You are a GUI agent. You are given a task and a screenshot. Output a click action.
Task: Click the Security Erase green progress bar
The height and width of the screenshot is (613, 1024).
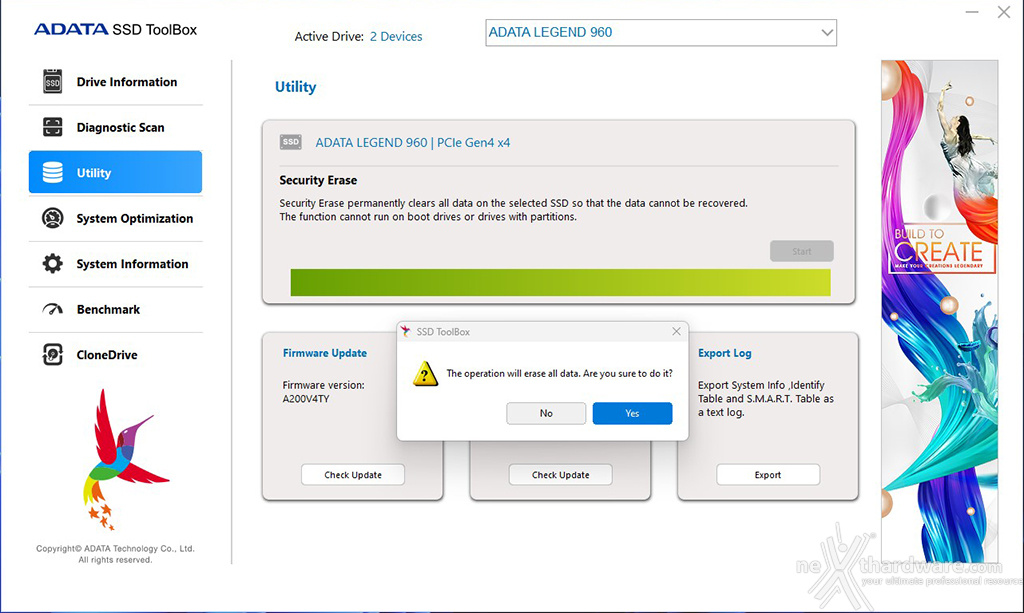click(x=560, y=283)
